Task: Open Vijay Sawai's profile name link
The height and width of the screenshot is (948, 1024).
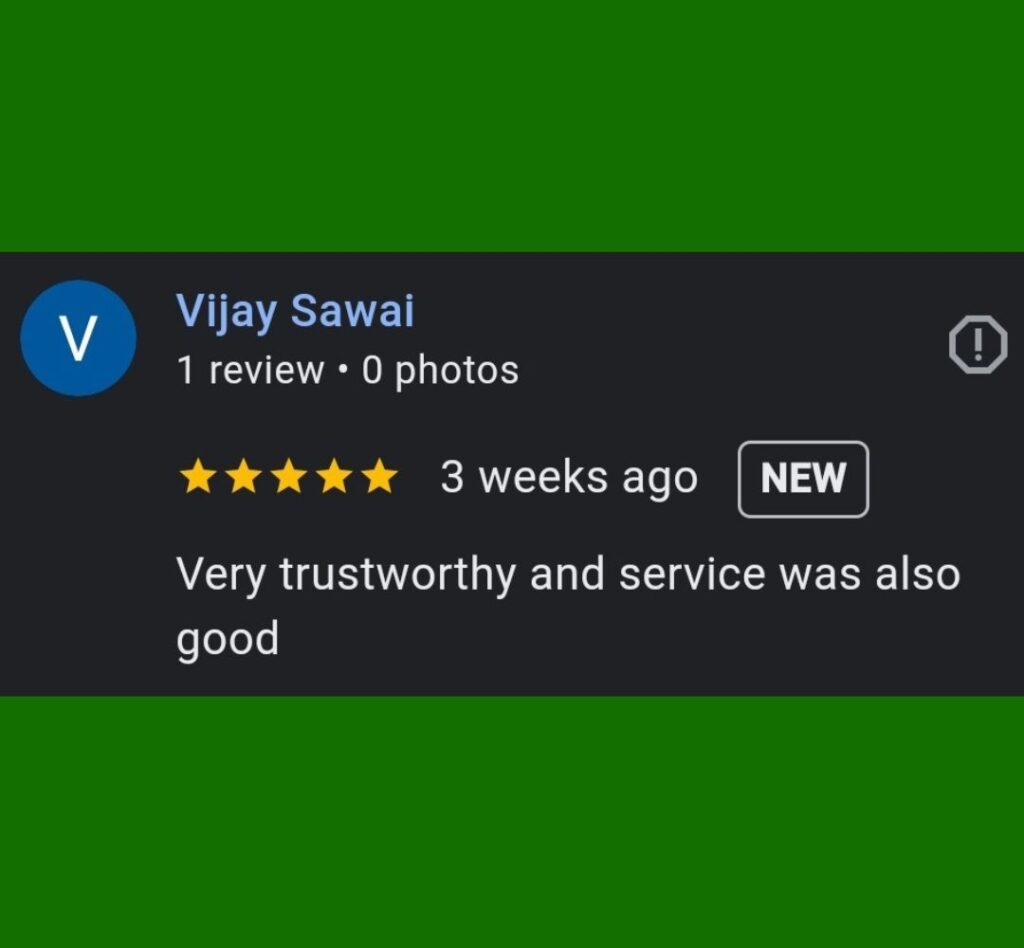Action: click(295, 311)
